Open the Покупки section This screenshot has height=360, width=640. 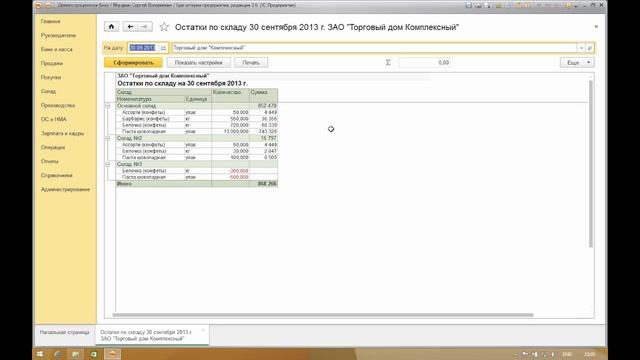point(51,77)
